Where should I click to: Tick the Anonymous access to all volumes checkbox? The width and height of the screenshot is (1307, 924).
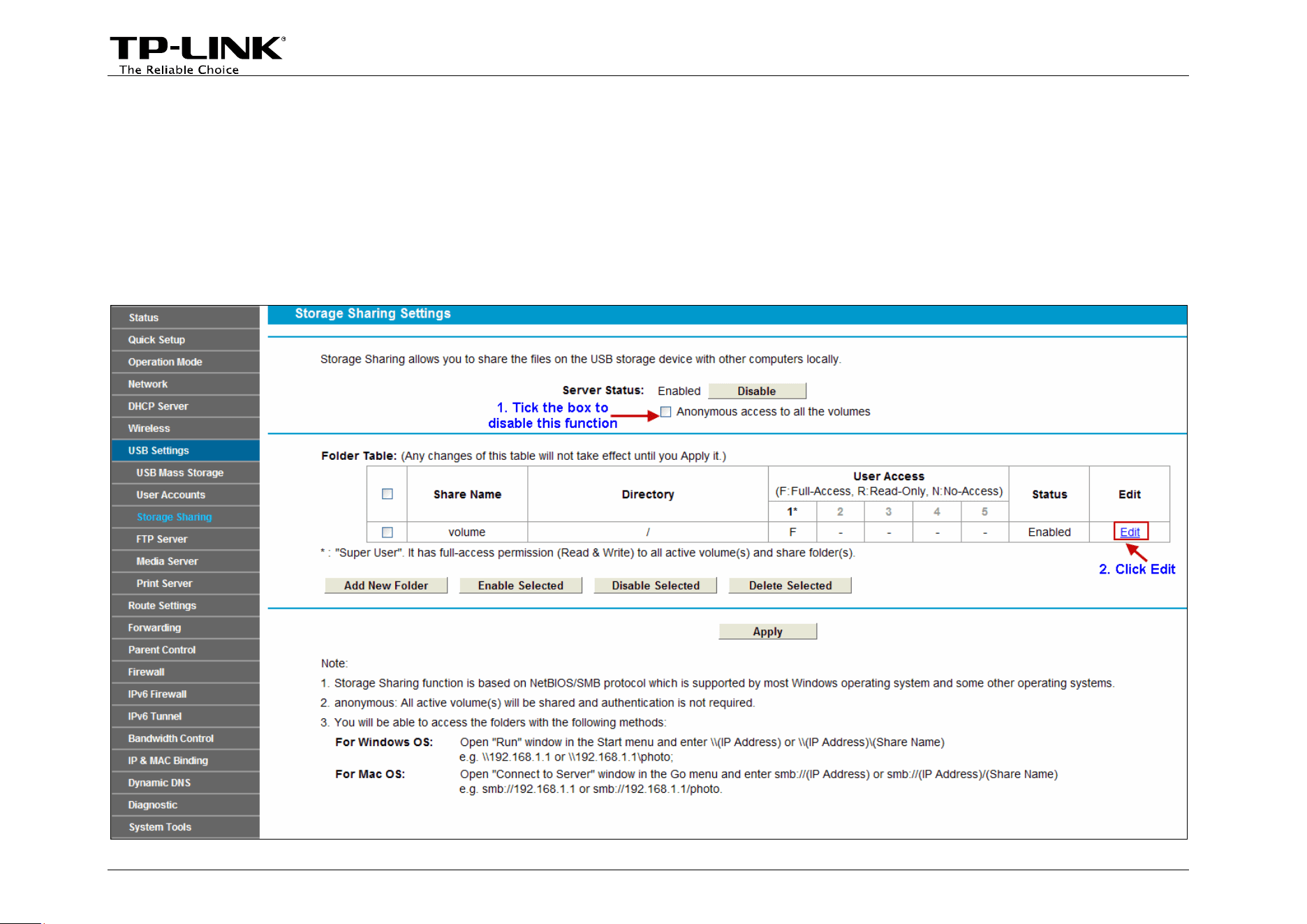coord(666,412)
